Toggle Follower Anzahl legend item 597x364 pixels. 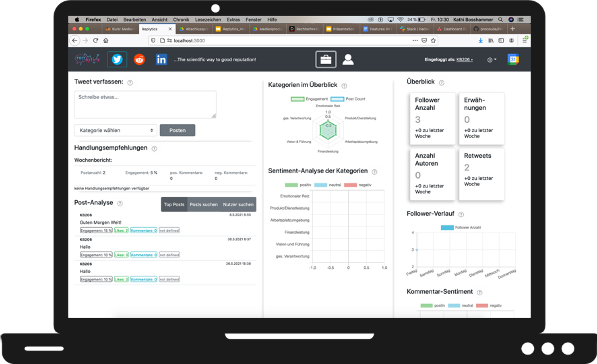click(x=461, y=227)
